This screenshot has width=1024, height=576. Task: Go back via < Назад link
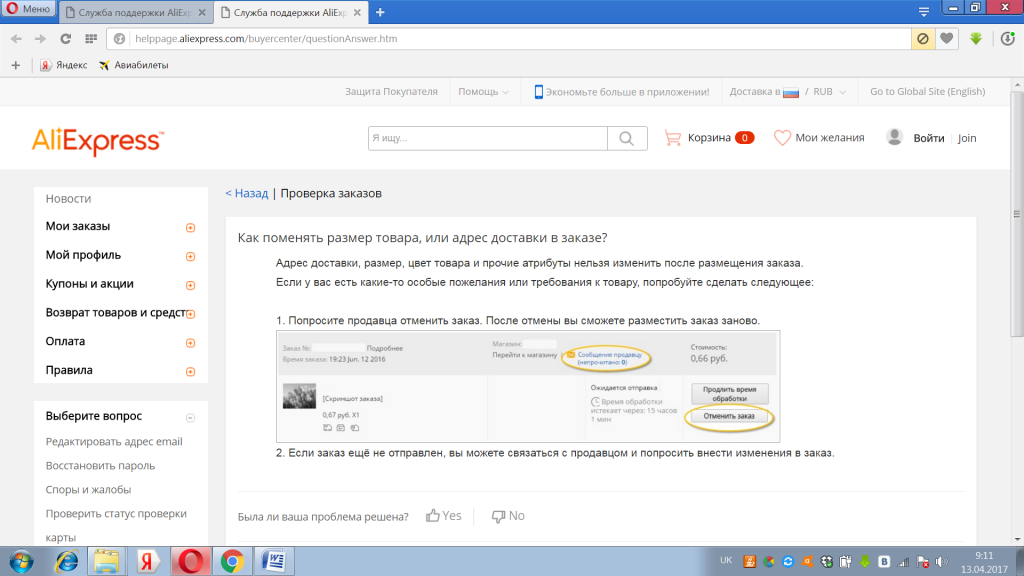(x=247, y=193)
